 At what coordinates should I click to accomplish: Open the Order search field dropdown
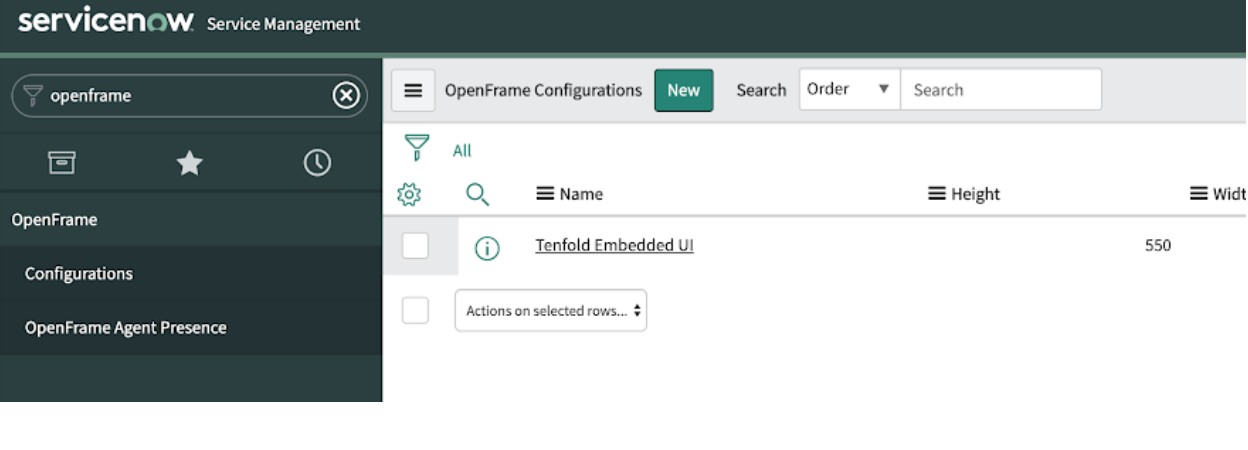click(850, 89)
